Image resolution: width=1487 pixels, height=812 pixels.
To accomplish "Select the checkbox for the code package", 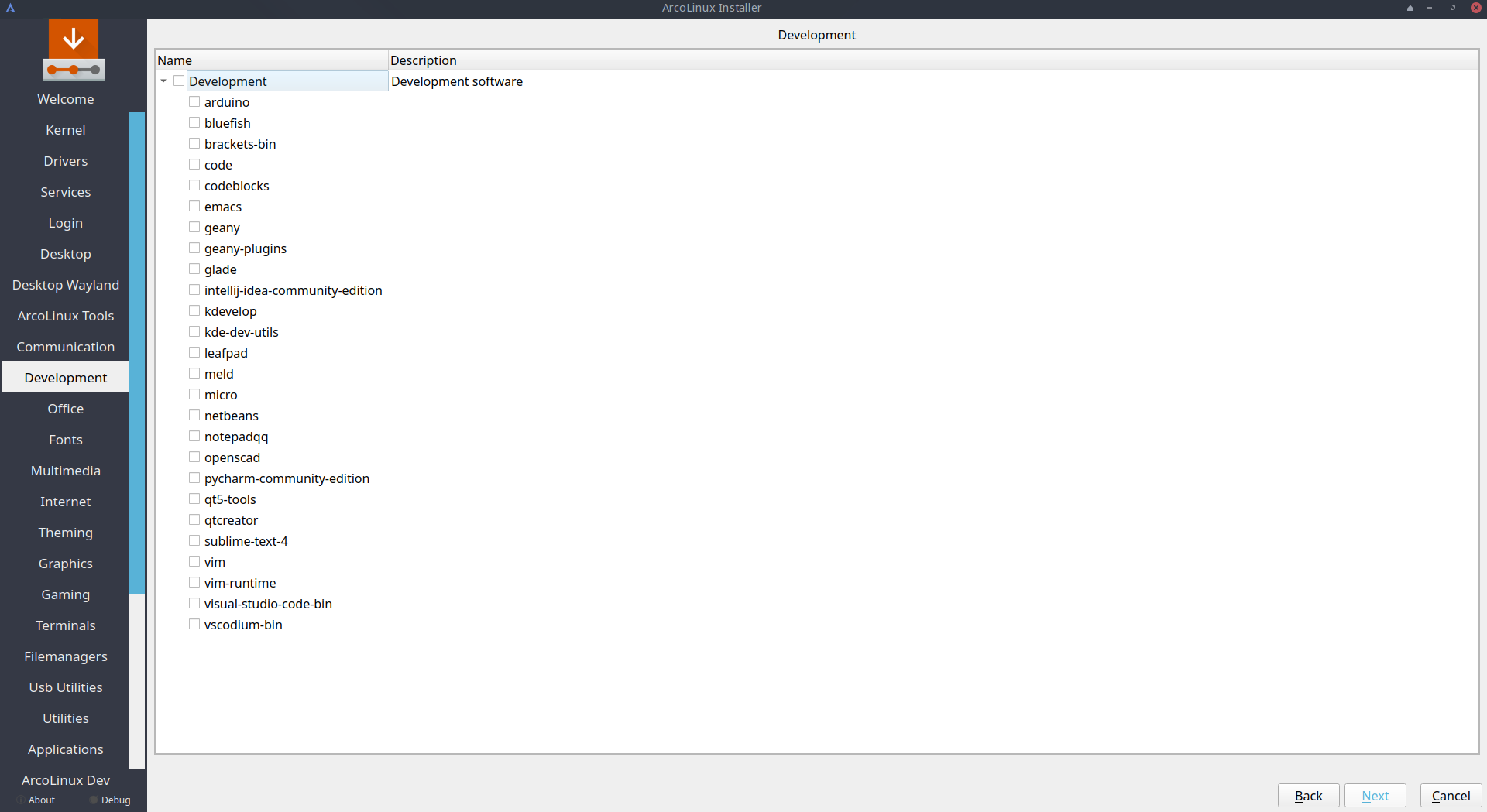I will (x=194, y=165).
